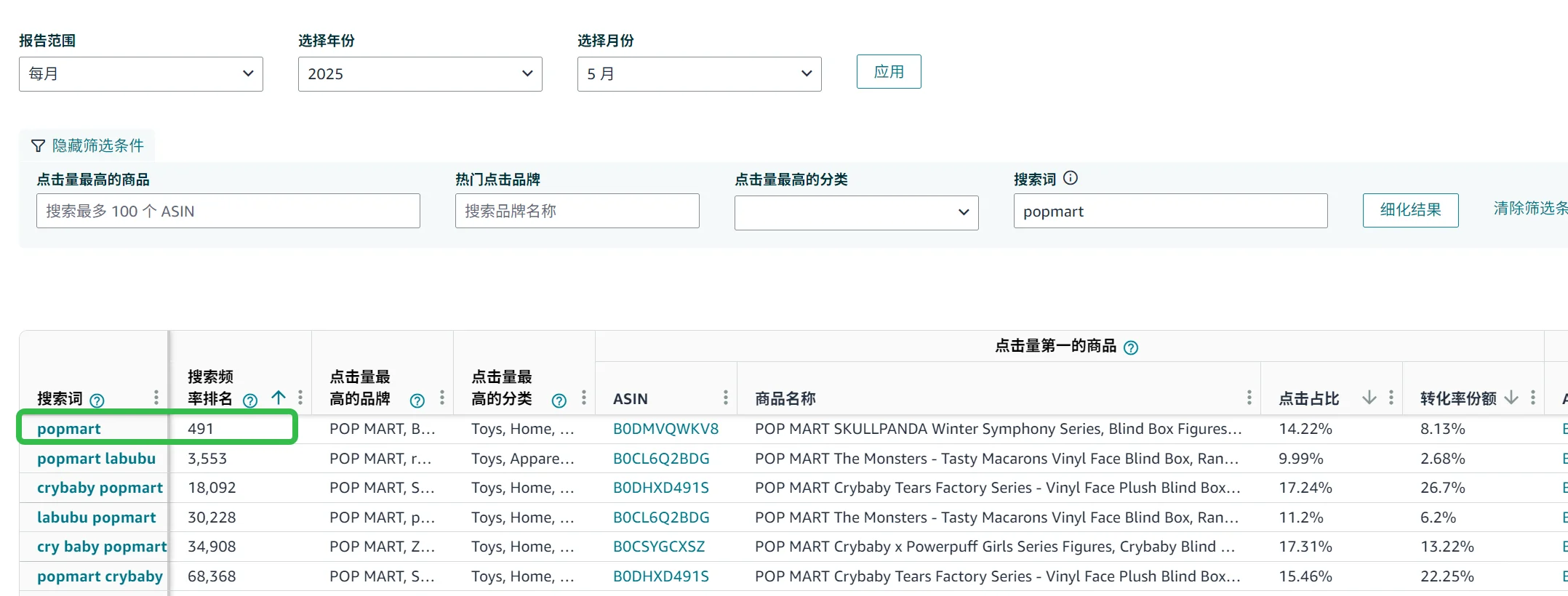Open ASIN B0DHXD491S in popmart crybaby row

(x=661, y=576)
